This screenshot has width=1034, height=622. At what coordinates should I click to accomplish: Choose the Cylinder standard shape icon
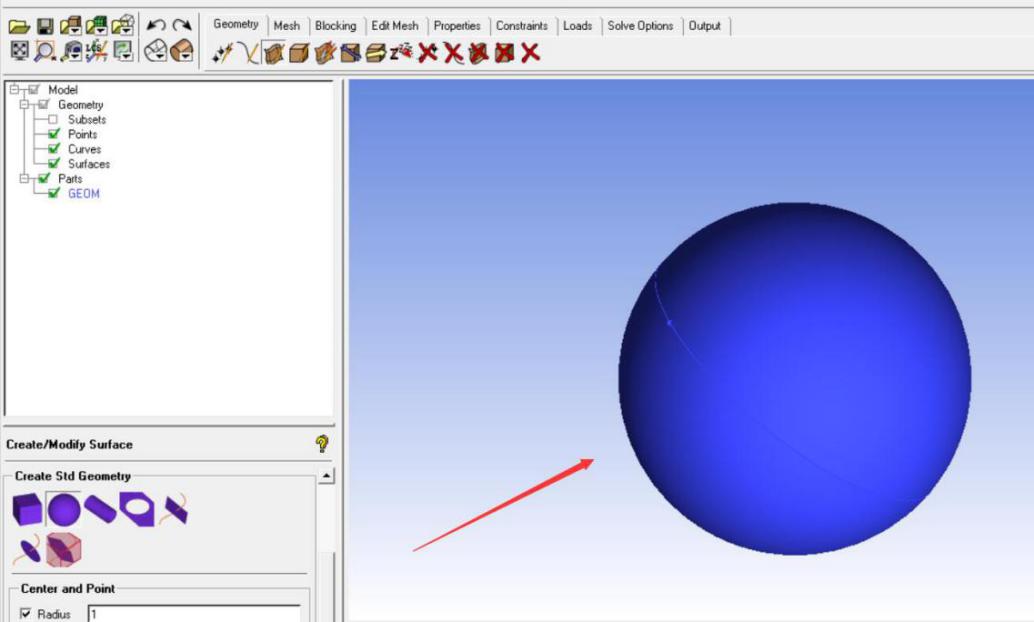click(100, 509)
